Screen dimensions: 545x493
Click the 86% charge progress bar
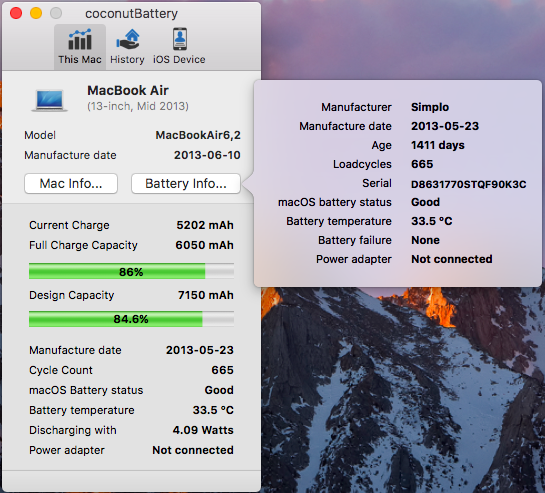click(131, 271)
